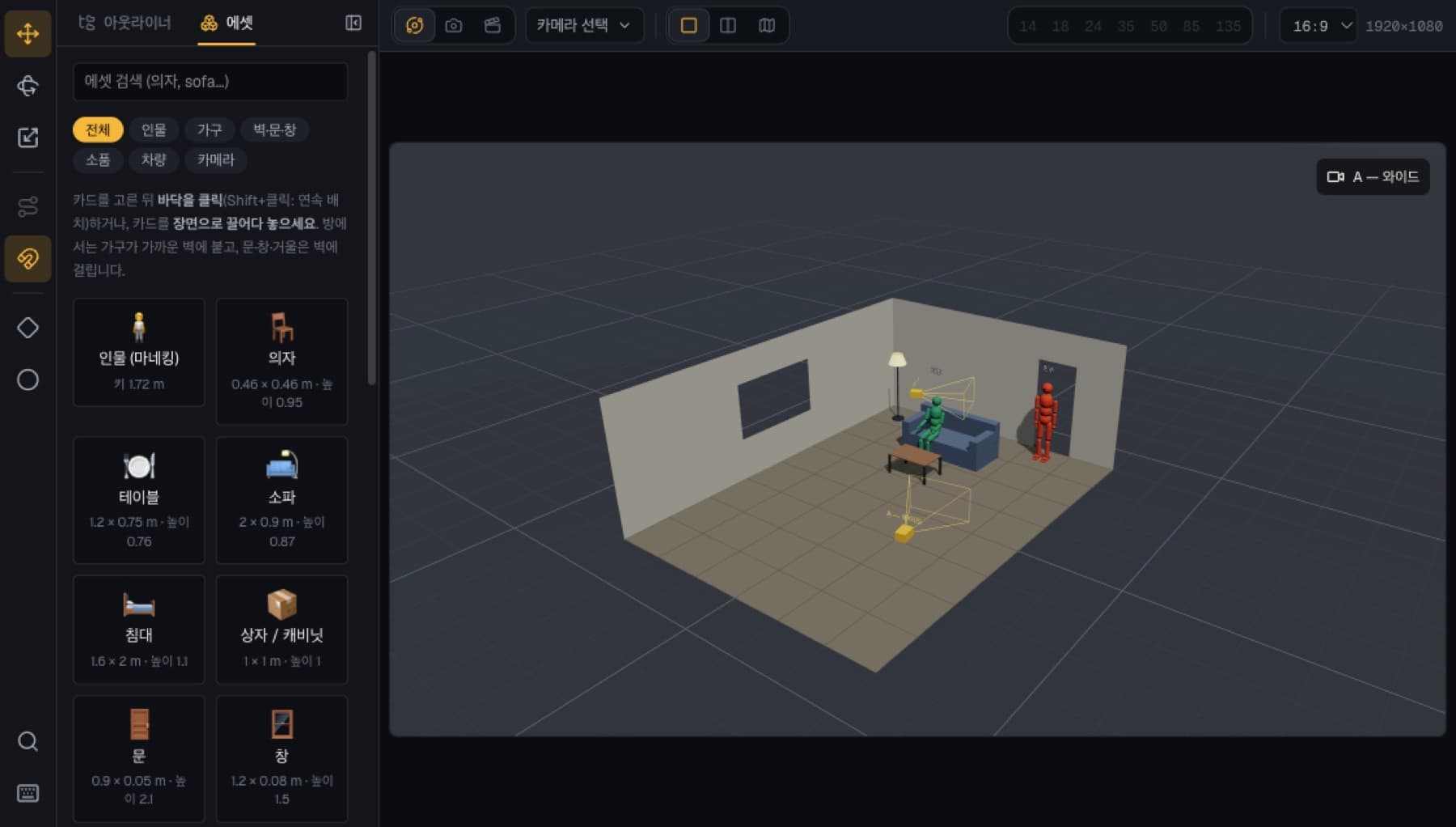Screen dimensions: 1456x827
Task: Click the circle shape icon in sidebar
Action: coord(28,380)
